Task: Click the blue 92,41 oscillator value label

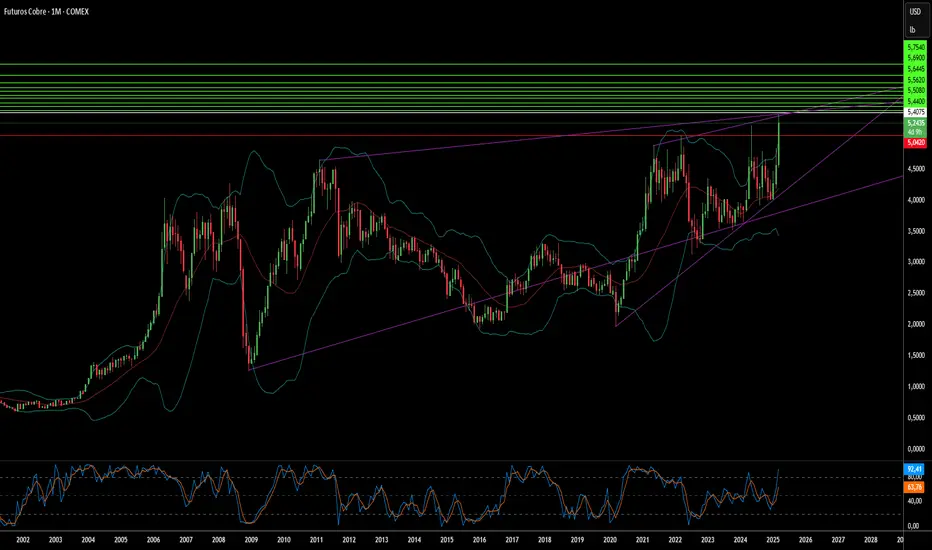Action: click(914, 468)
